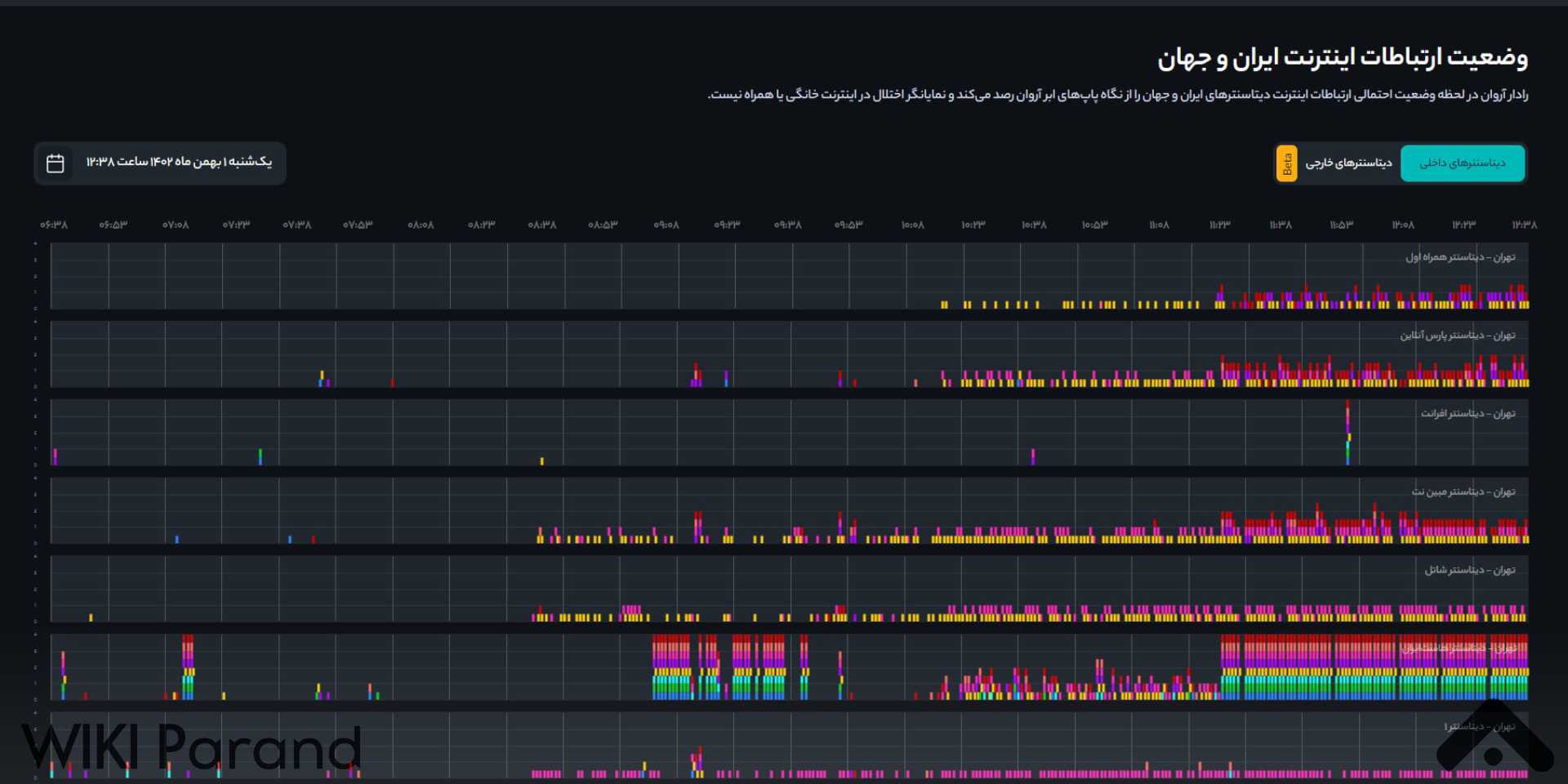
Task: Click the ۰۷:۰۸ time axis label
Action: [x=175, y=225]
